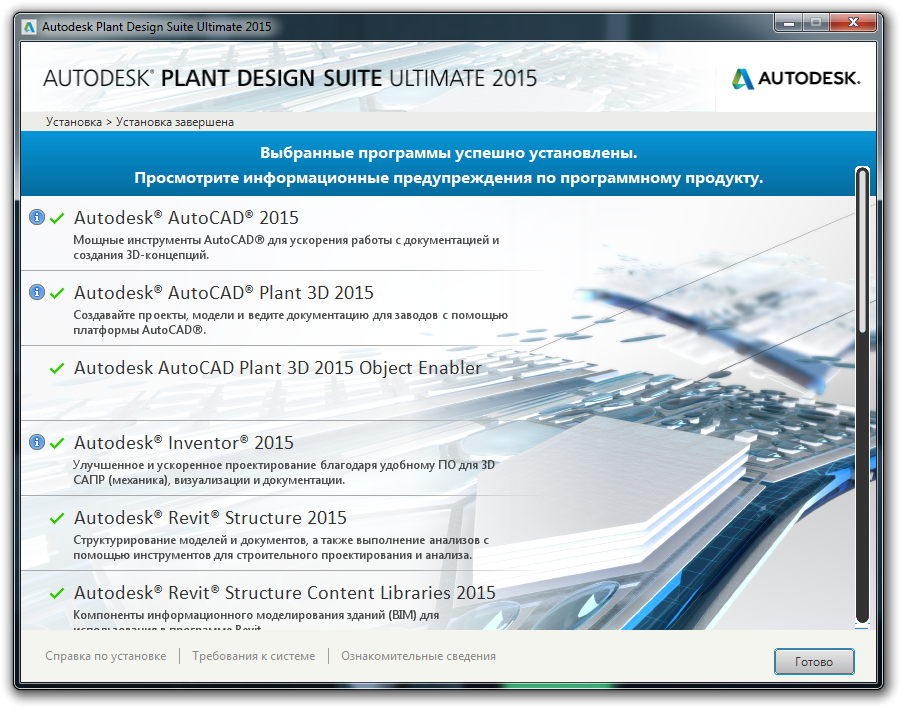Screen dimensions: 901x709
Task: Open the Справка по установке link
Action: coord(106,656)
